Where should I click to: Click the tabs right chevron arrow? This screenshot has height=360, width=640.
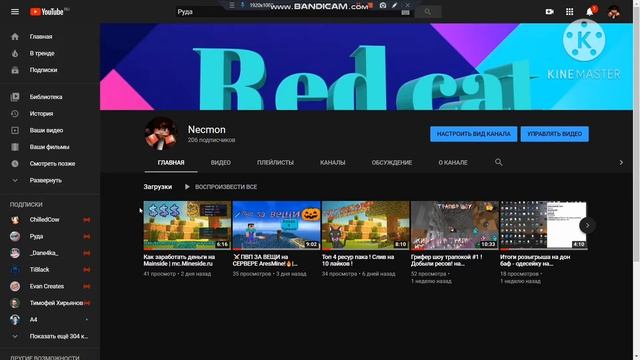(x=621, y=162)
